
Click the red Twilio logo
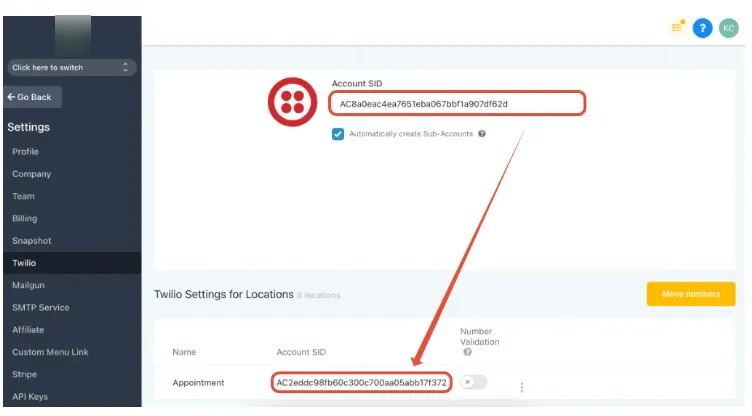pos(292,102)
